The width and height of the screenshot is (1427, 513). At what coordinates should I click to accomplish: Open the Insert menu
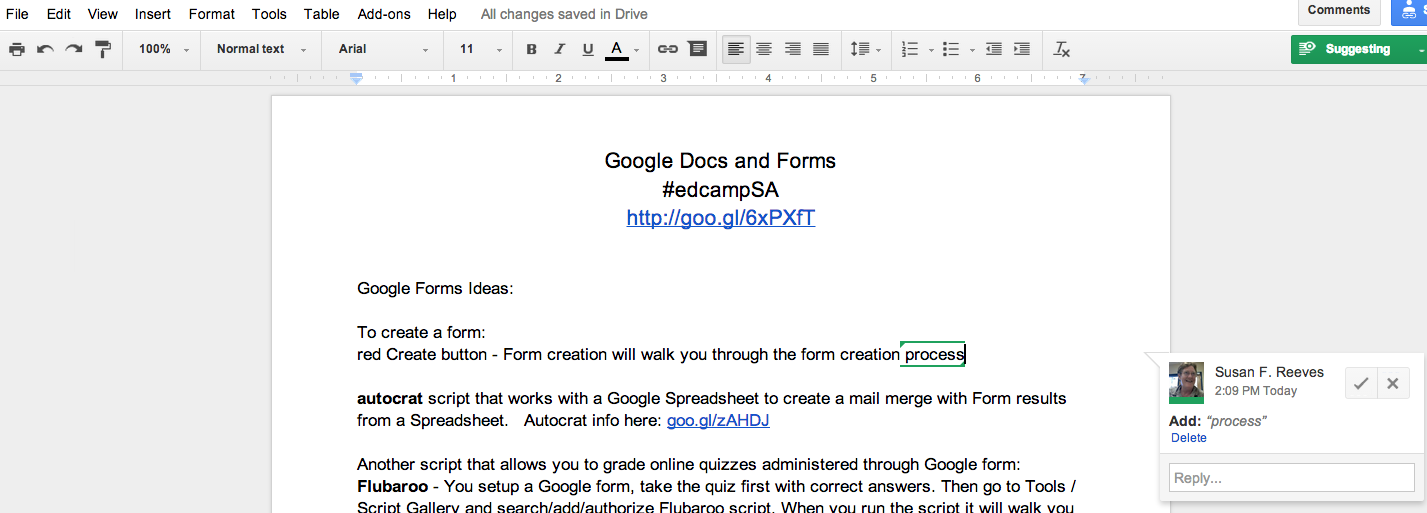pos(153,14)
